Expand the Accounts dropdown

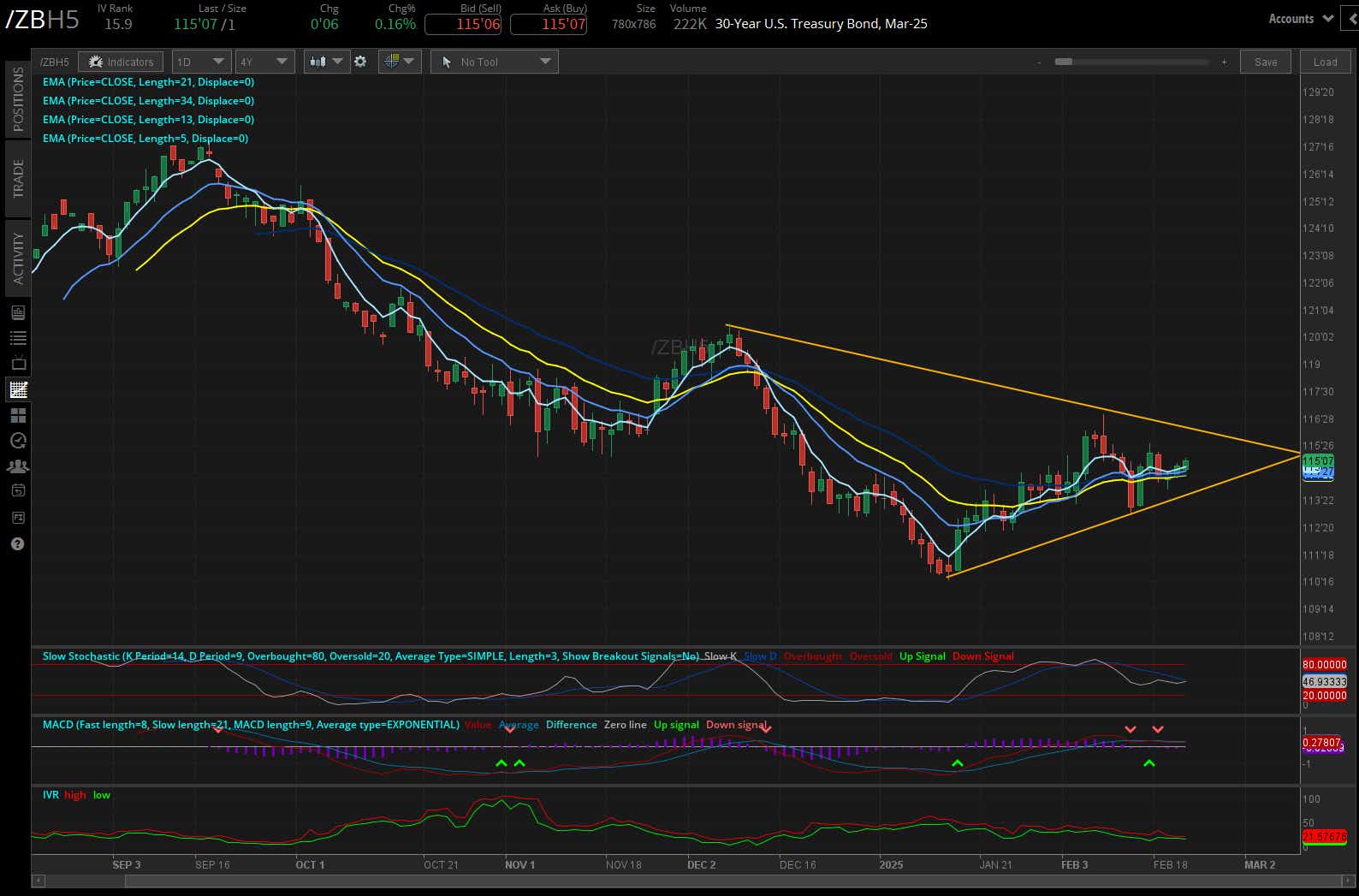coord(1301,18)
